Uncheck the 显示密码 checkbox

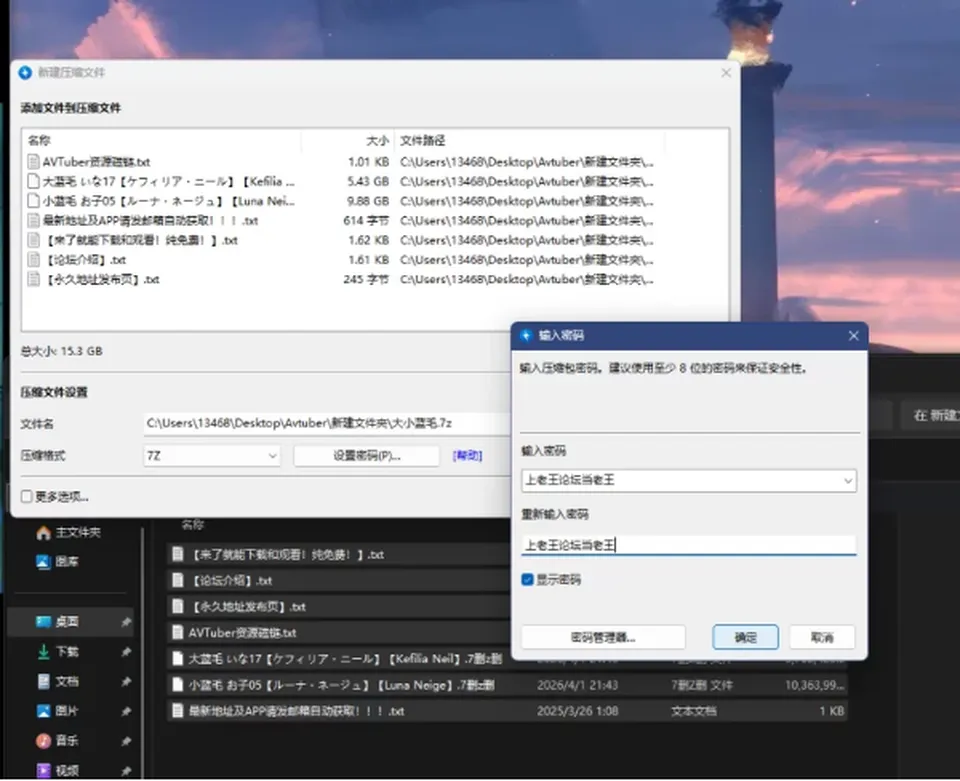coord(527,579)
